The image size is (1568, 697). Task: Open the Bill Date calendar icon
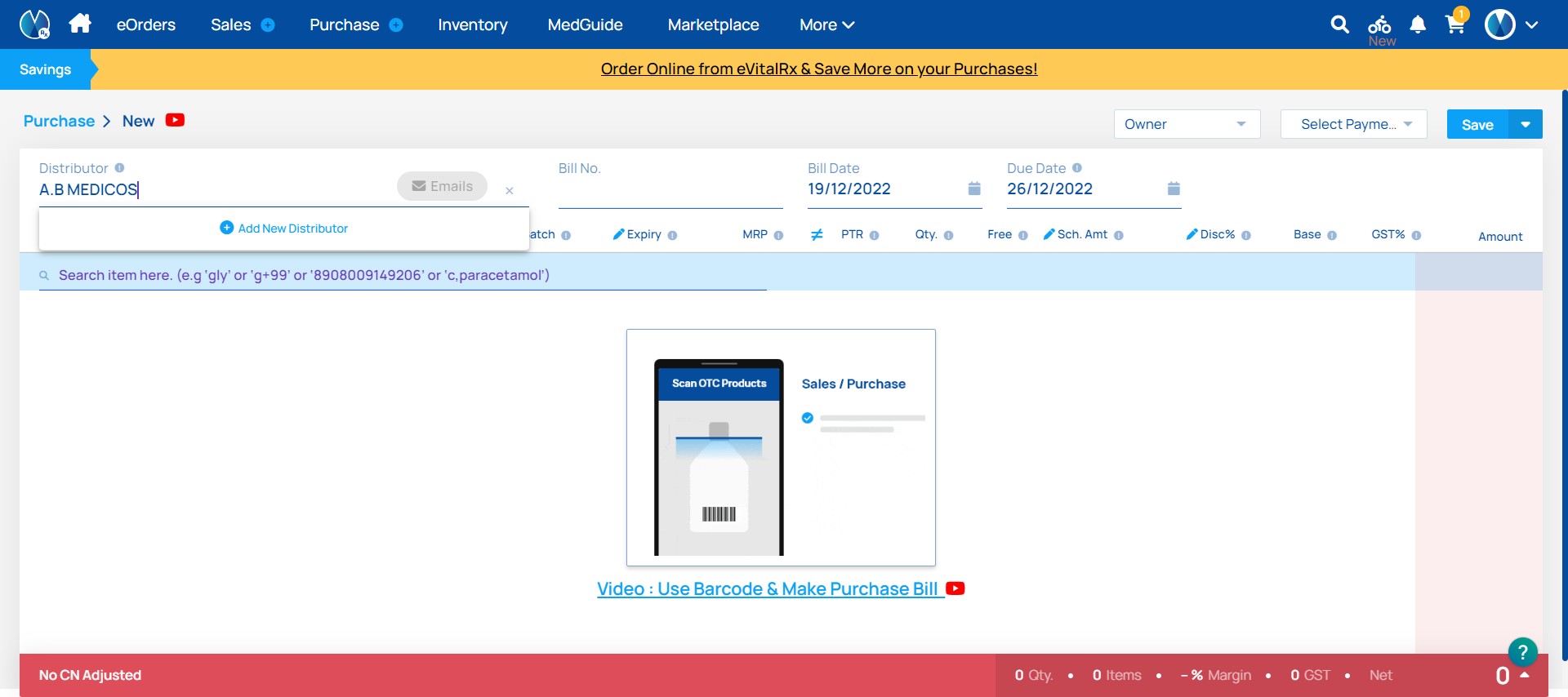click(x=974, y=189)
